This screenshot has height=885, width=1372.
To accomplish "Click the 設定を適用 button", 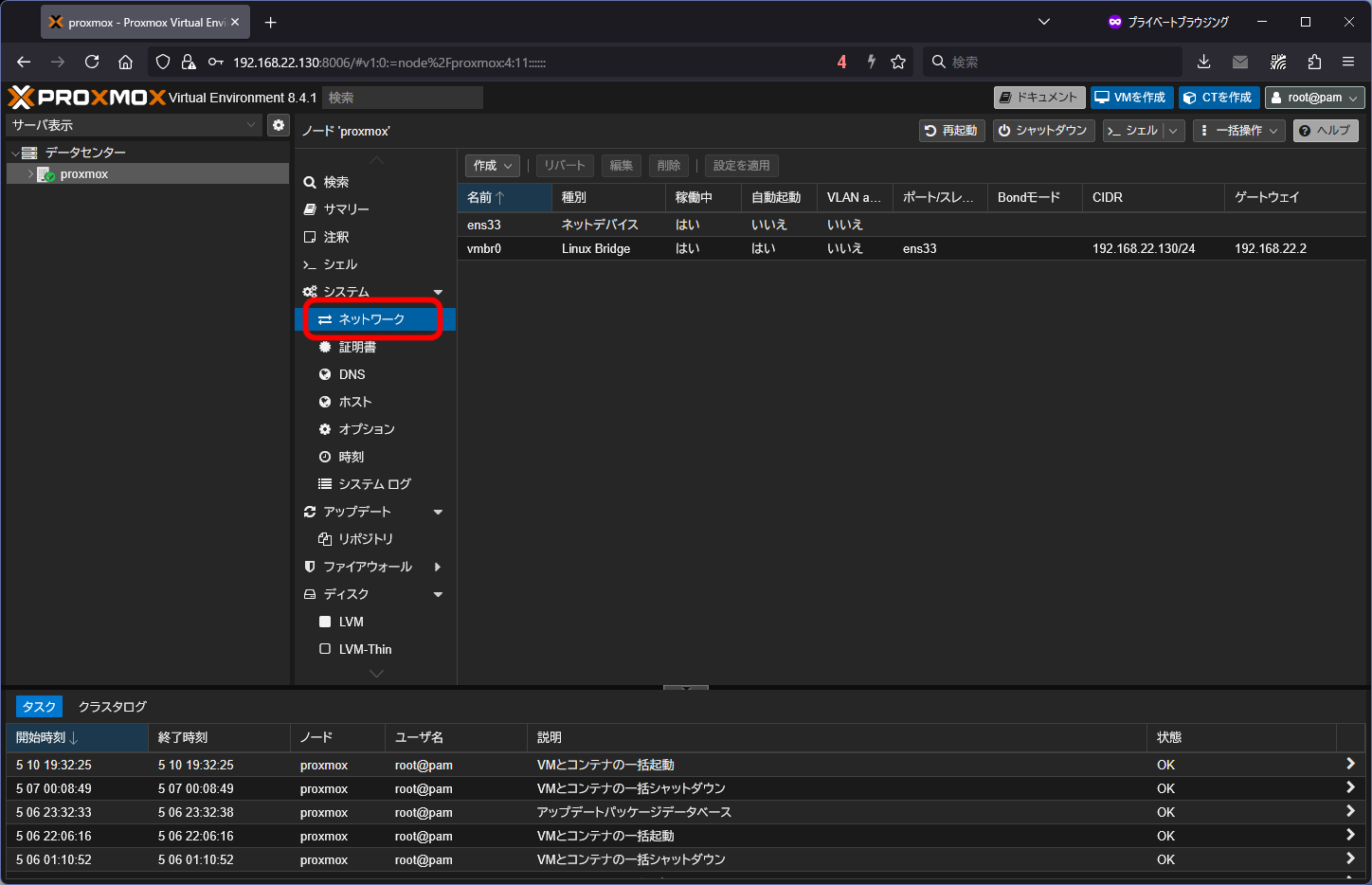I will [742, 166].
